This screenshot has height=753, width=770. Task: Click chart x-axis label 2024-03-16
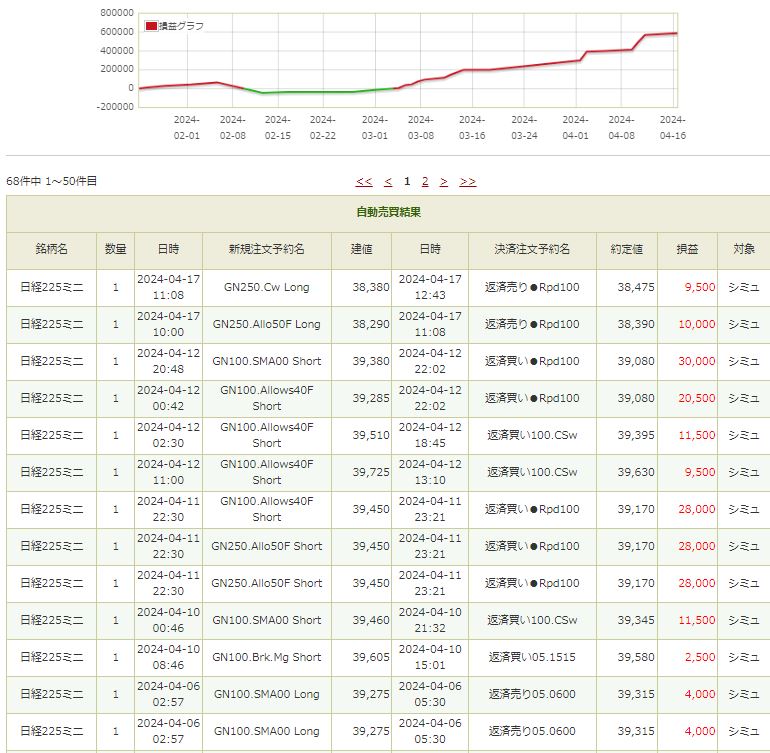point(472,128)
